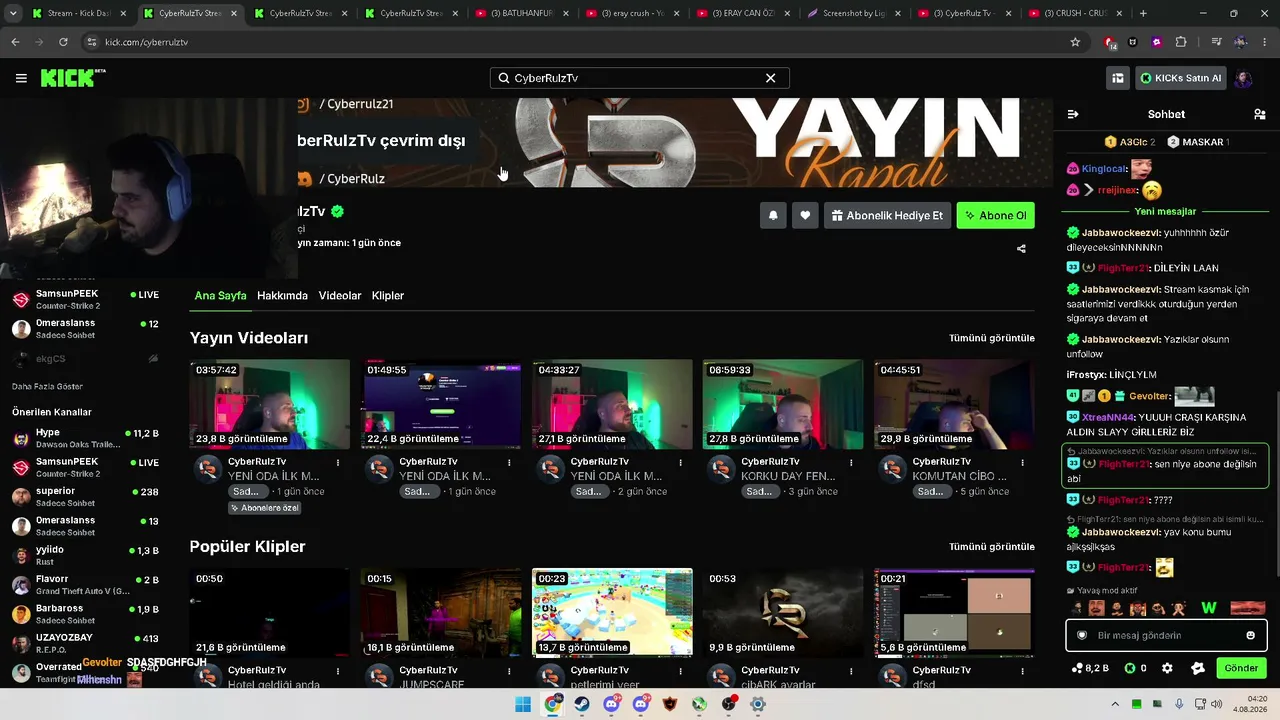Open the Barbaross channel avatar
The height and width of the screenshot is (720, 1280).
(x=21, y=614)
